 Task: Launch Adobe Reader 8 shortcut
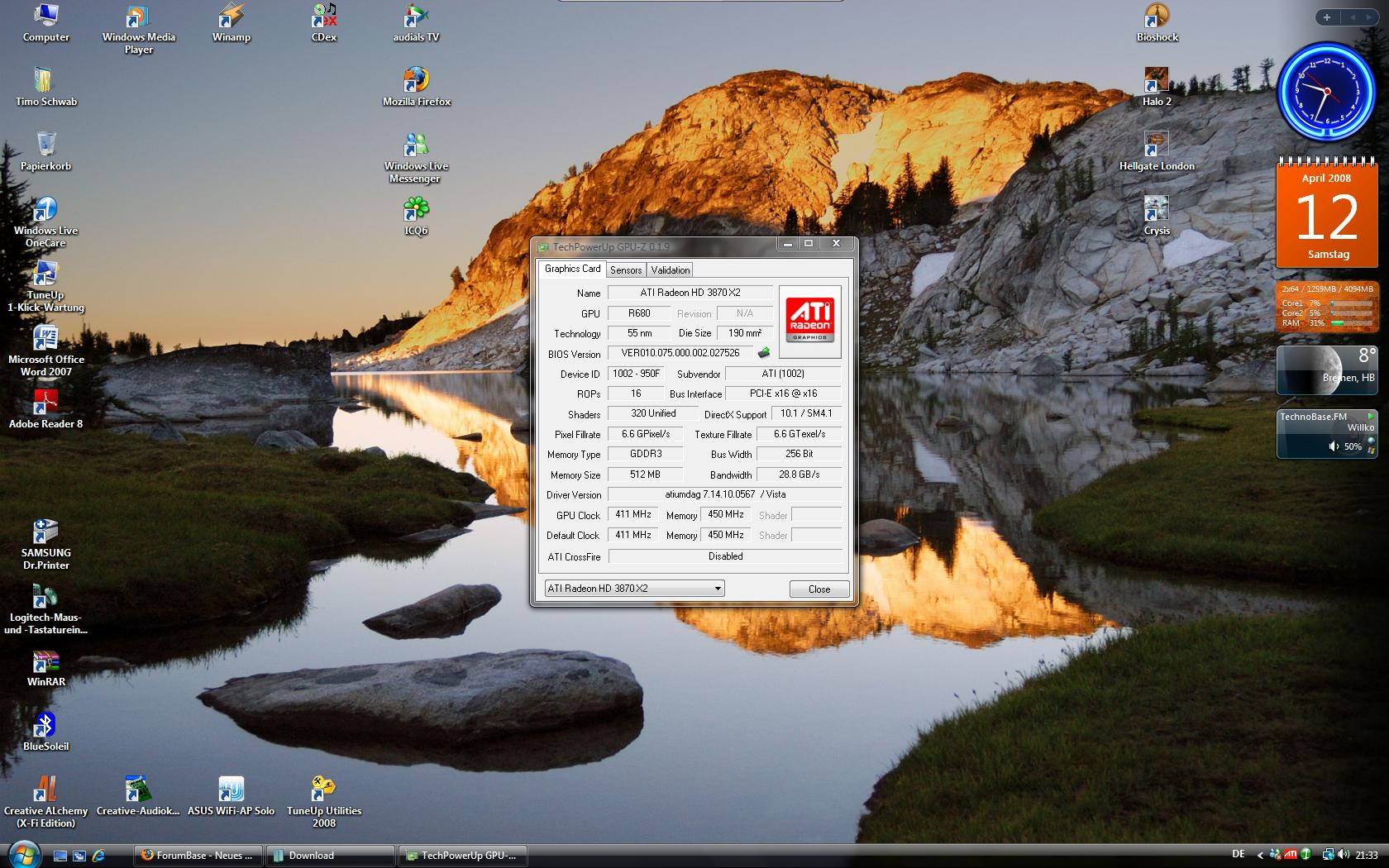point(46,409)
